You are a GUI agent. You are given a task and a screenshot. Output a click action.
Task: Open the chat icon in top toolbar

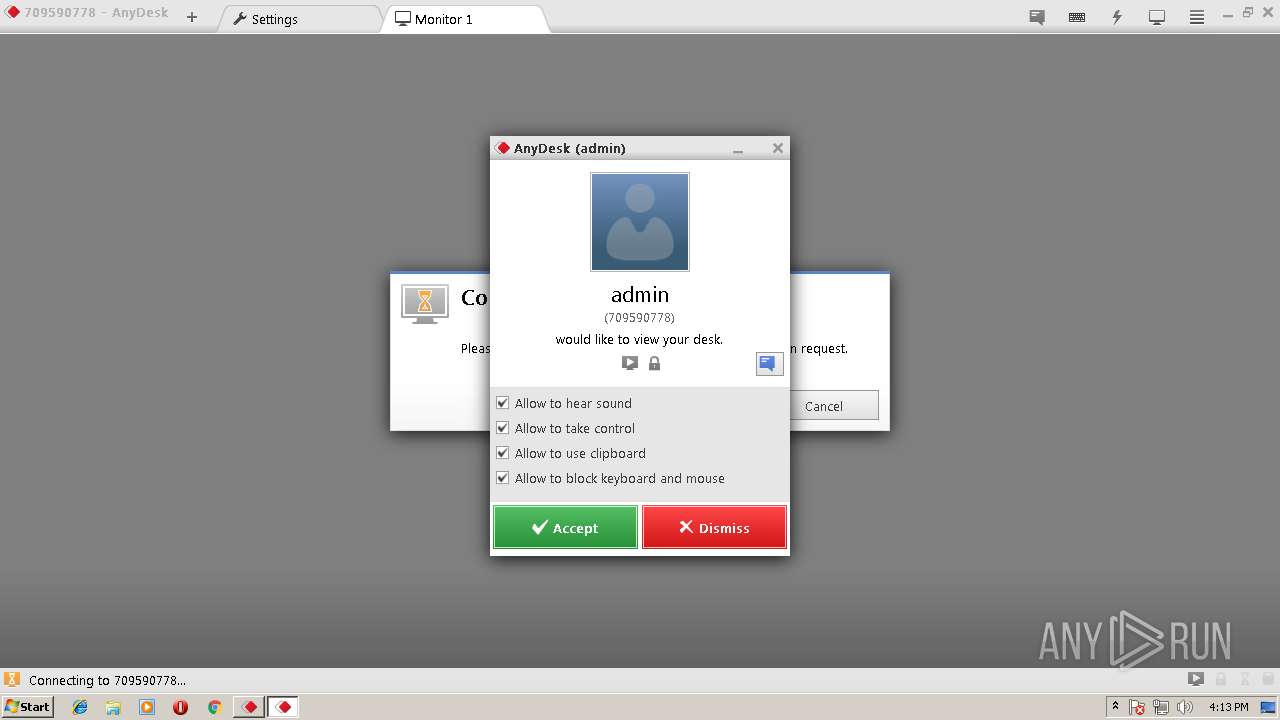1037,18
